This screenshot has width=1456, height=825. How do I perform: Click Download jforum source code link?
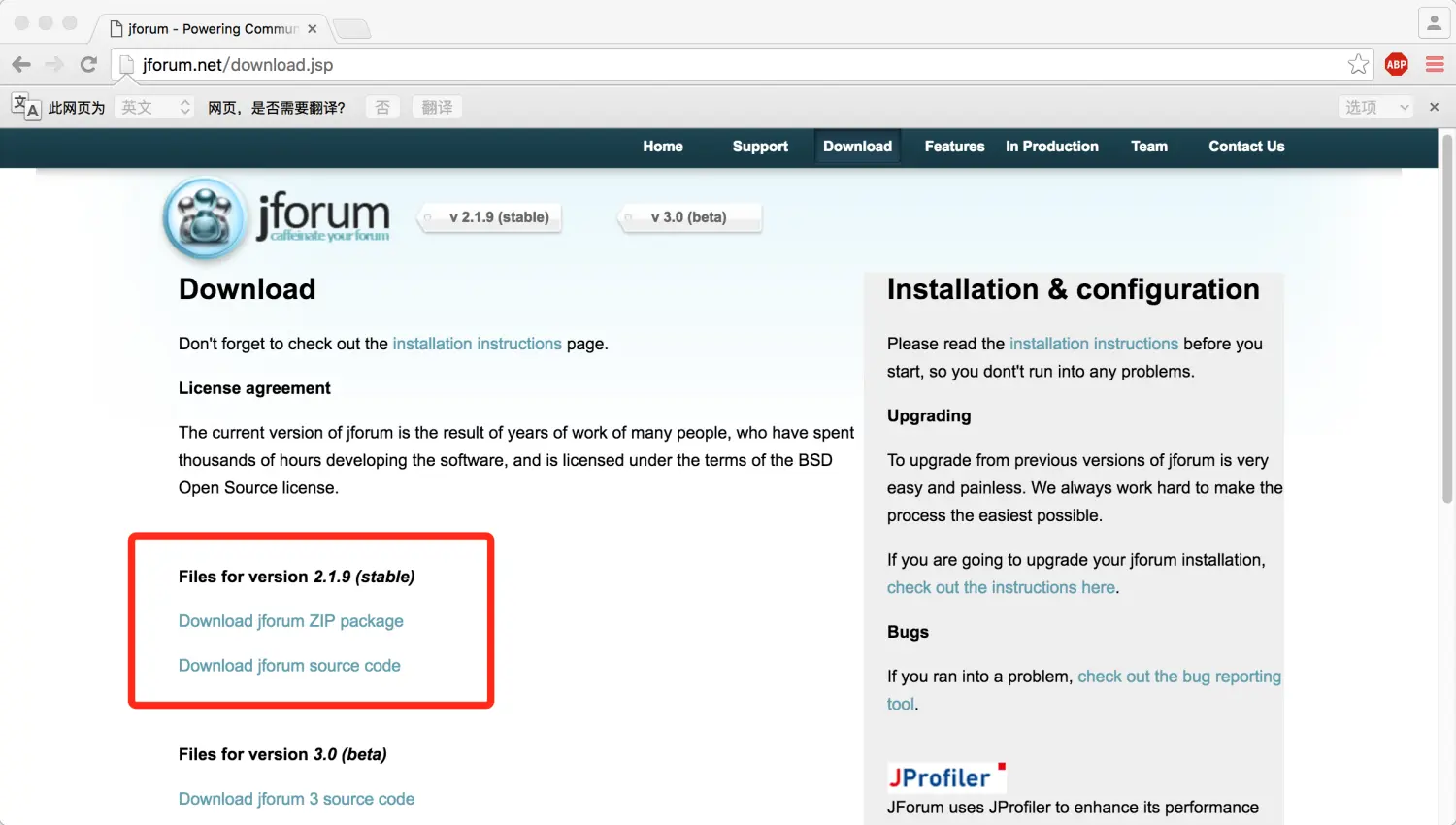pos(289,666)
